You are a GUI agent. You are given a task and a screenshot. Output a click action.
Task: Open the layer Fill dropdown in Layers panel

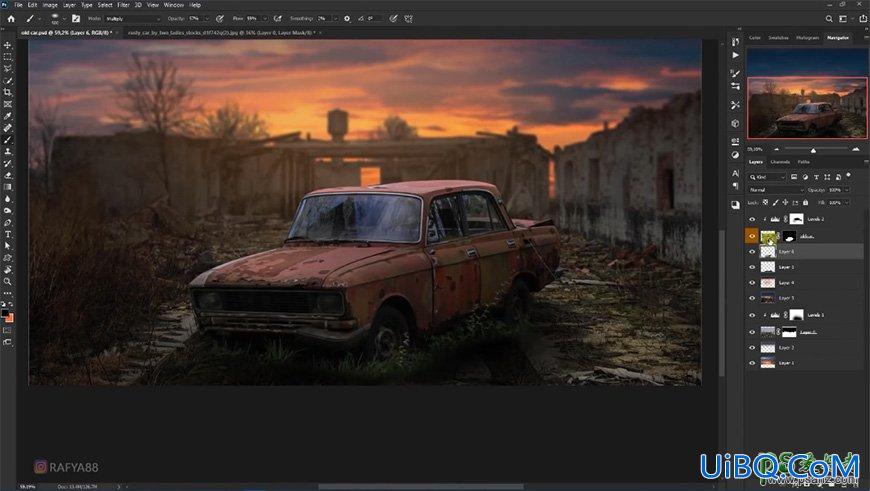pyautogui.click(x=846, y=203)
